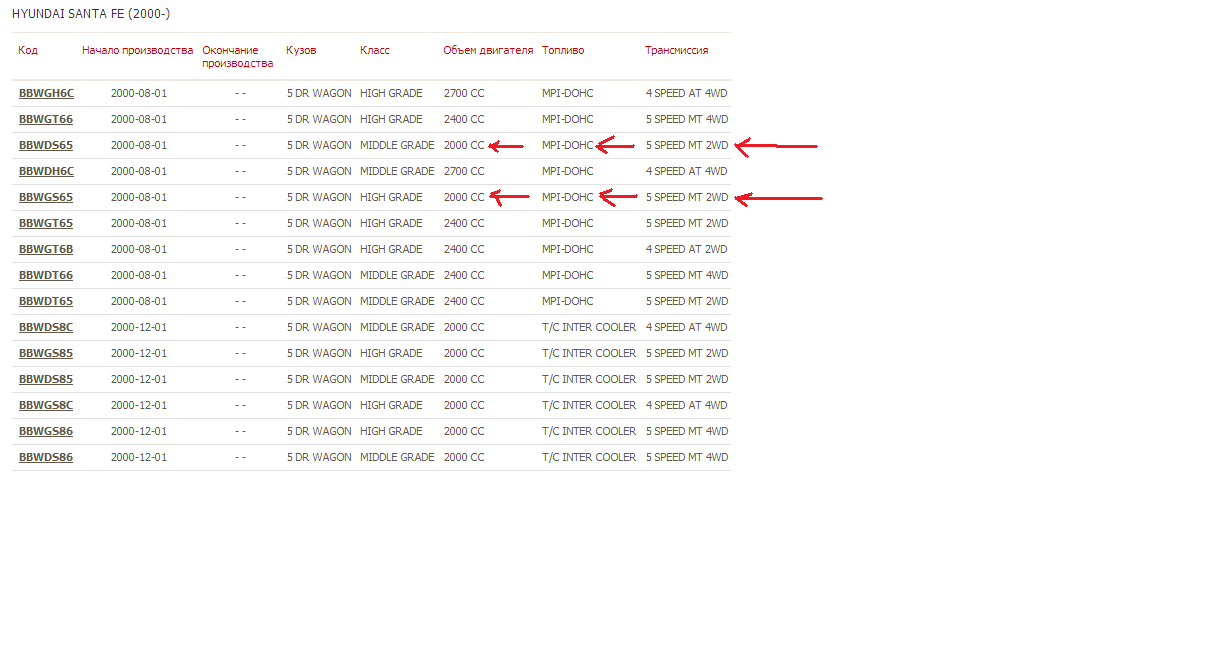This screenshot has width=1215, height=653.
Task: Open the BBWDT65 code link
Action: coord(46,301)
